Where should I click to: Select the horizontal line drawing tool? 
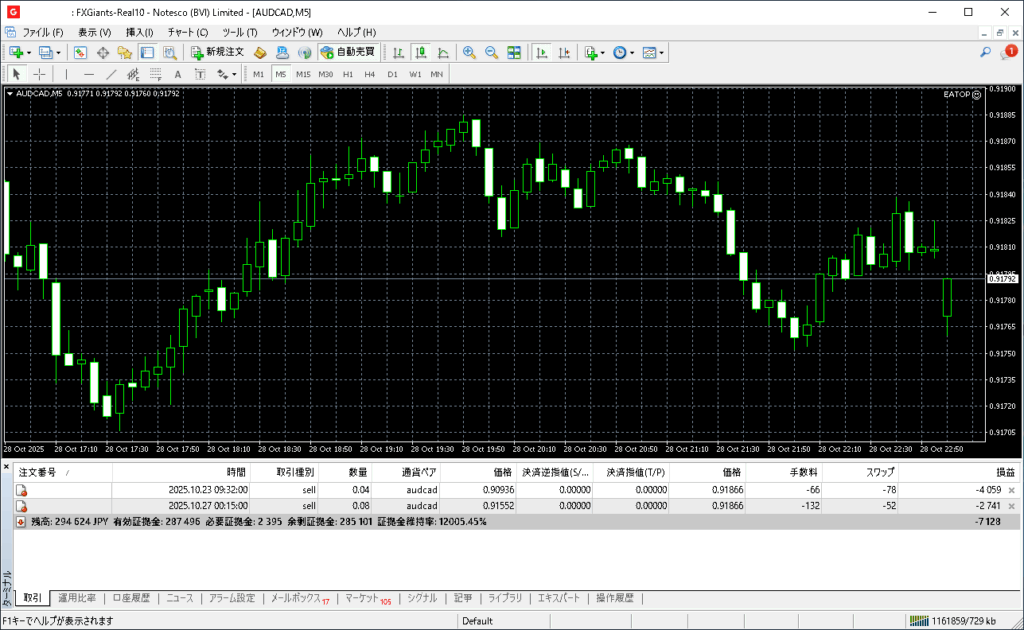coord(89,74)
